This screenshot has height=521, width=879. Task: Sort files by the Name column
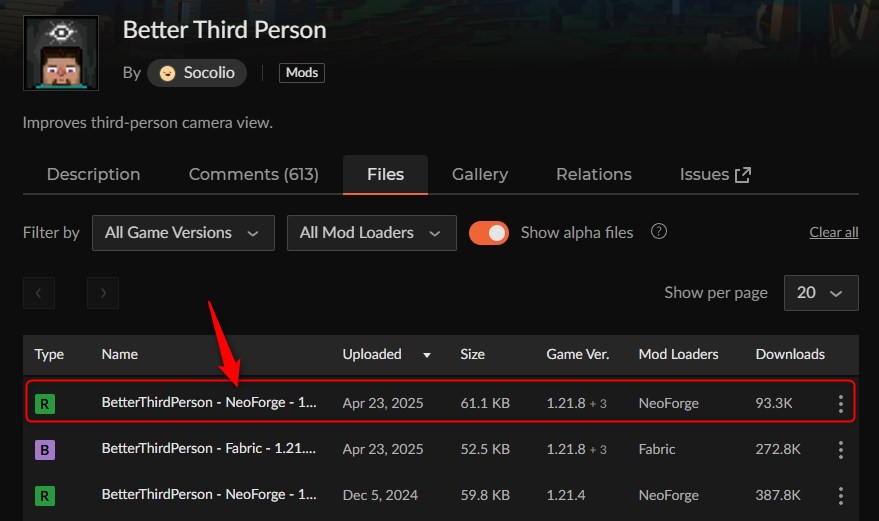pos(119,354)
